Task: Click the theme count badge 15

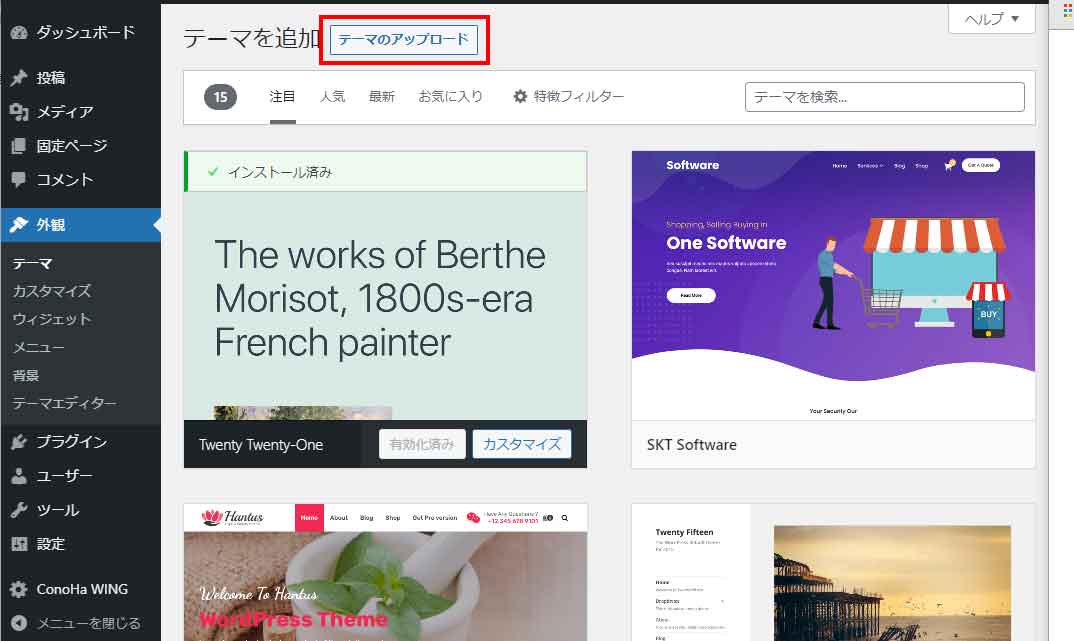Action: point(221,97)
